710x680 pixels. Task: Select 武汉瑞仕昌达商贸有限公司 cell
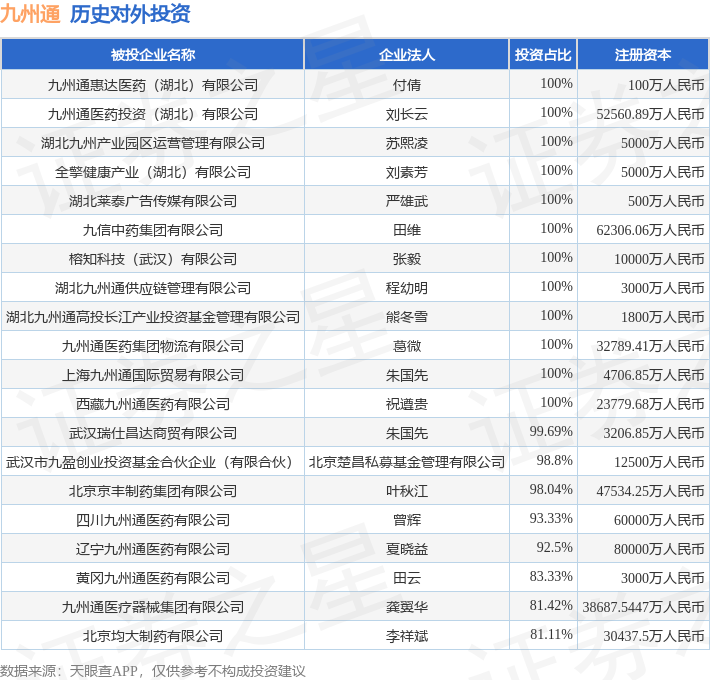pyautogui.click(x=153, y=432)
